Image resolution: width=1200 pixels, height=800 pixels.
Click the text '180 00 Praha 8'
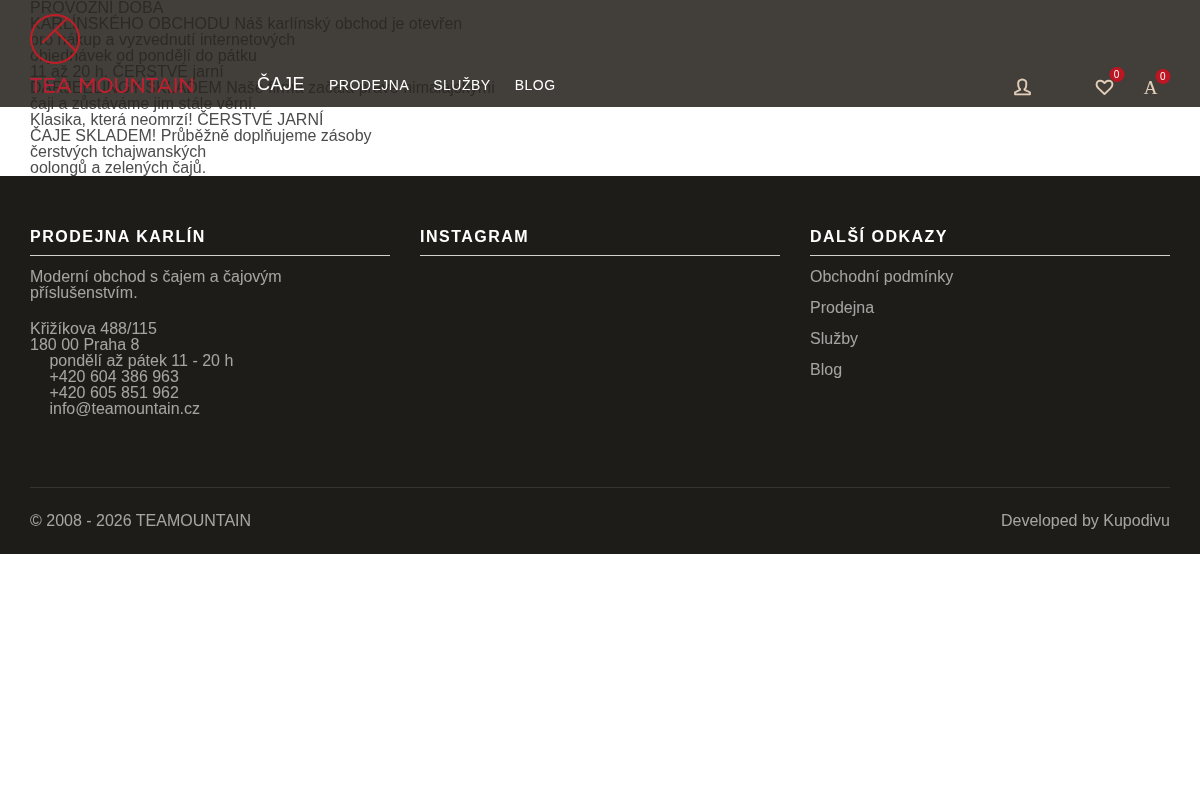(85, 344)
